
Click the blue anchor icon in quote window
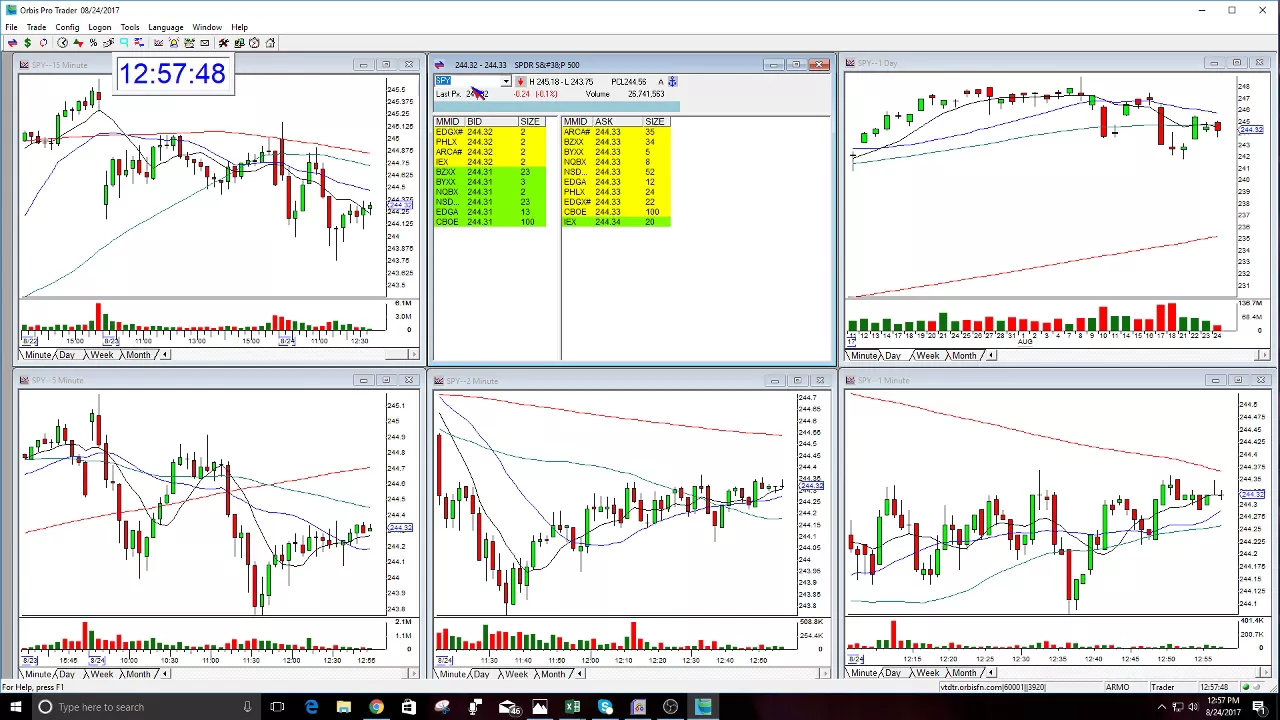[673, 82]
